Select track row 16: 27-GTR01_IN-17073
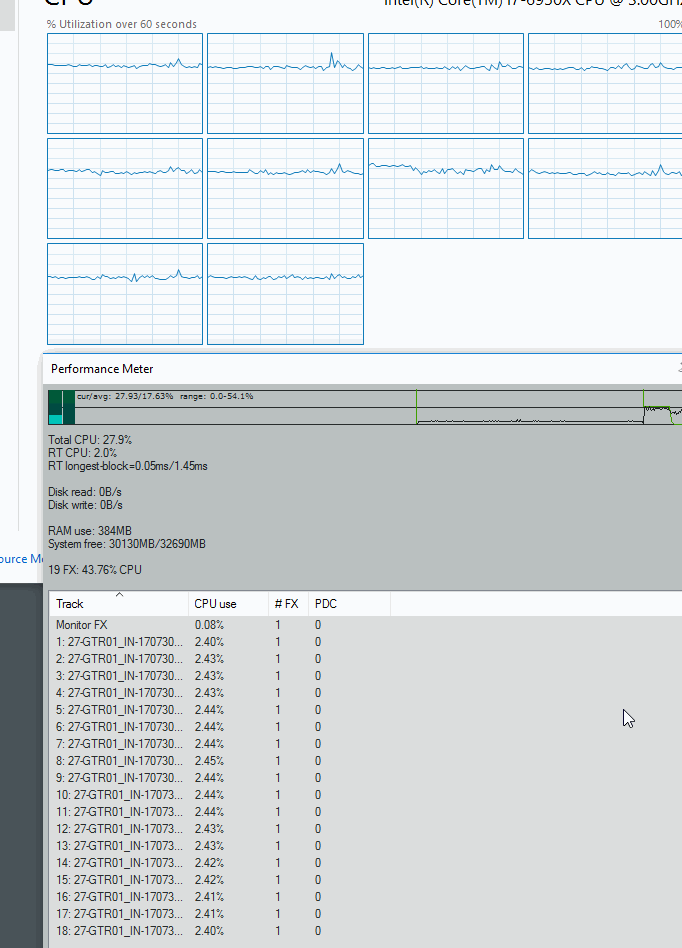The height and width of the screenshot is (948, 682). pos(365,896)
